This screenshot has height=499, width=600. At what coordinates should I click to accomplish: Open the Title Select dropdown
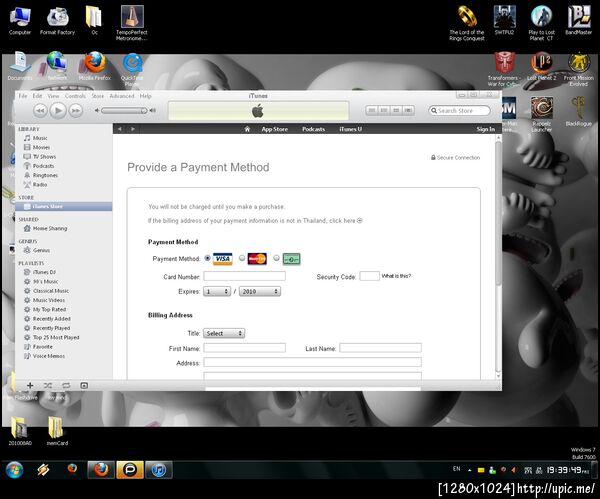click(224, 333)
